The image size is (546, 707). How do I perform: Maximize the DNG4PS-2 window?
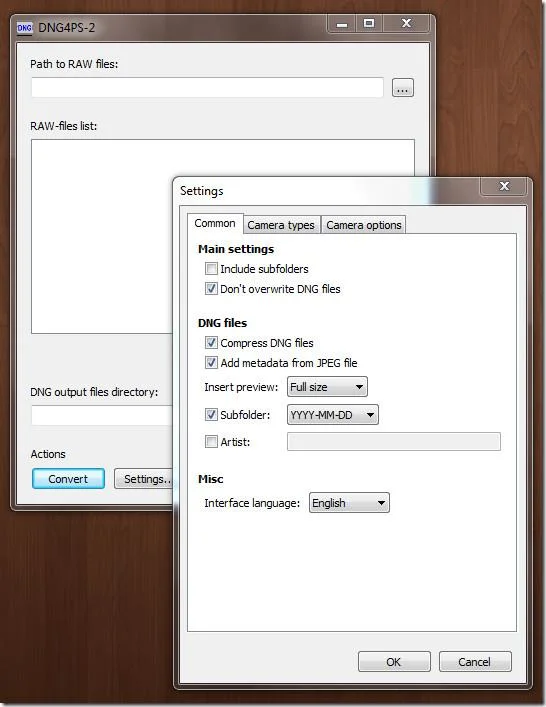(x=369, y=23)
